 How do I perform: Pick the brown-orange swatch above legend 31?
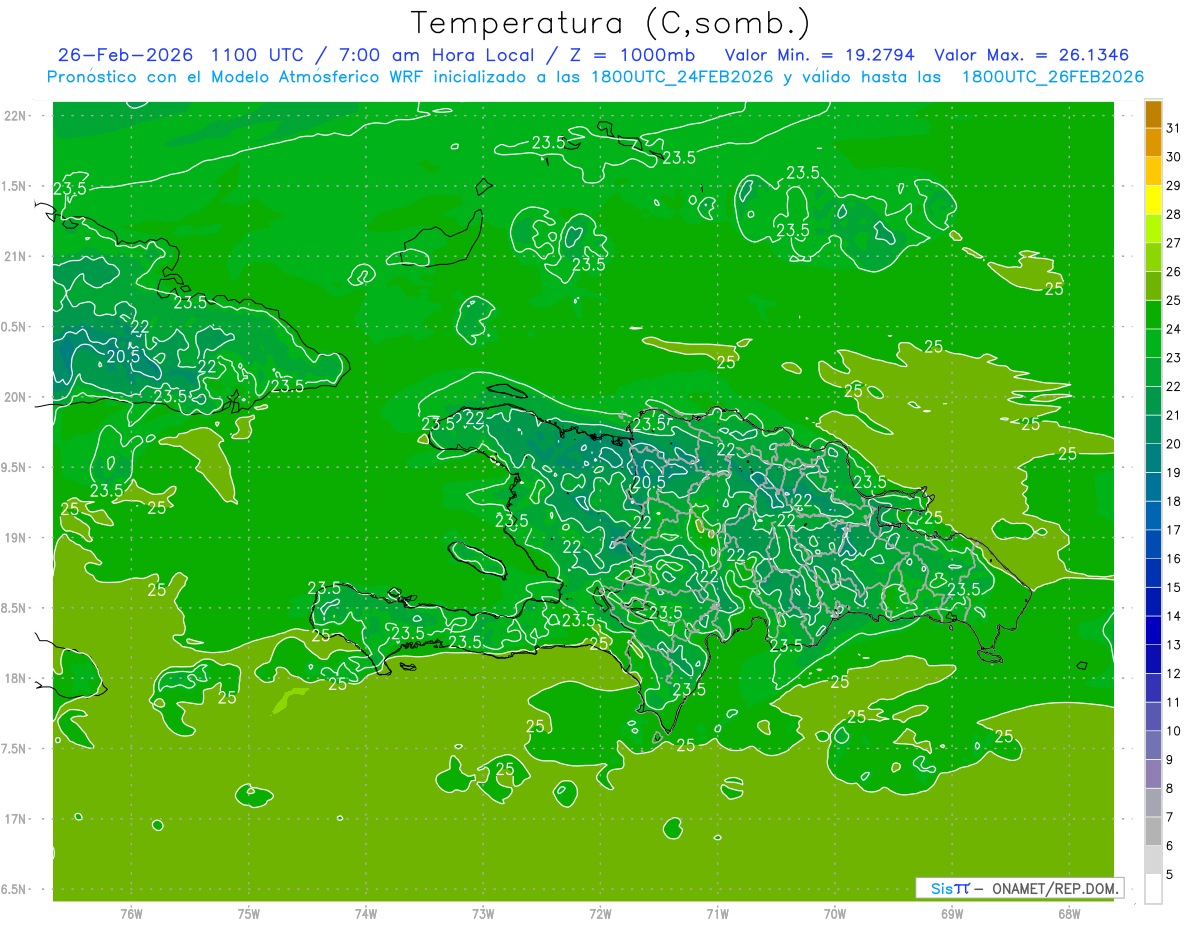(x=1153, y=115)
